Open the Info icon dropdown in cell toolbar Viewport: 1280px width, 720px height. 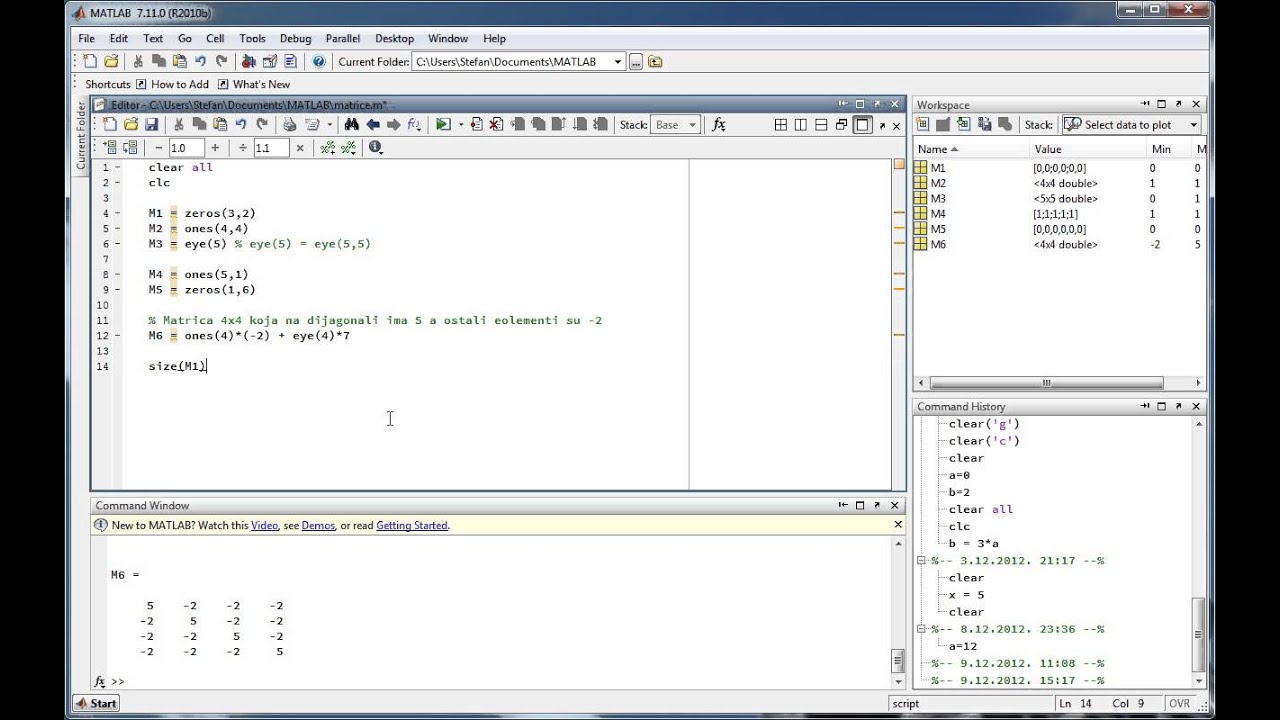tap(376, 147)
